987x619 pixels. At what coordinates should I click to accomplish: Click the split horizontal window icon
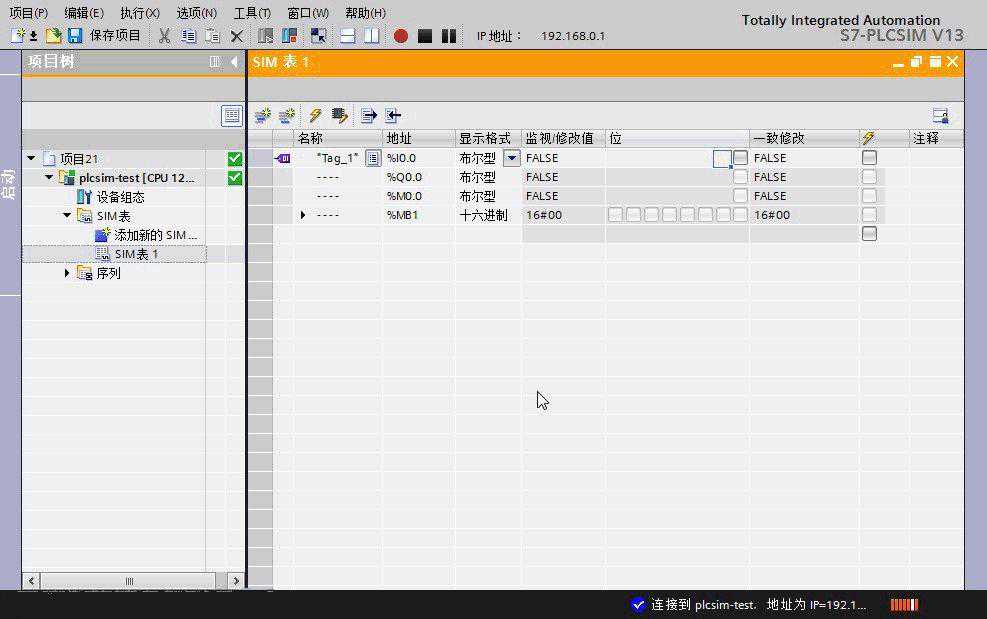[347, 36]
